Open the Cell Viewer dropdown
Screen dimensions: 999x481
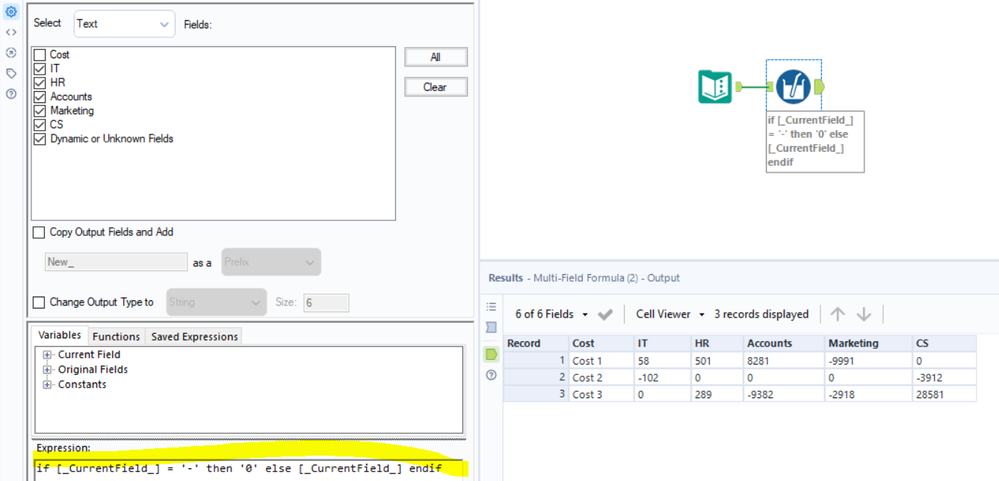tap(671, 315)
